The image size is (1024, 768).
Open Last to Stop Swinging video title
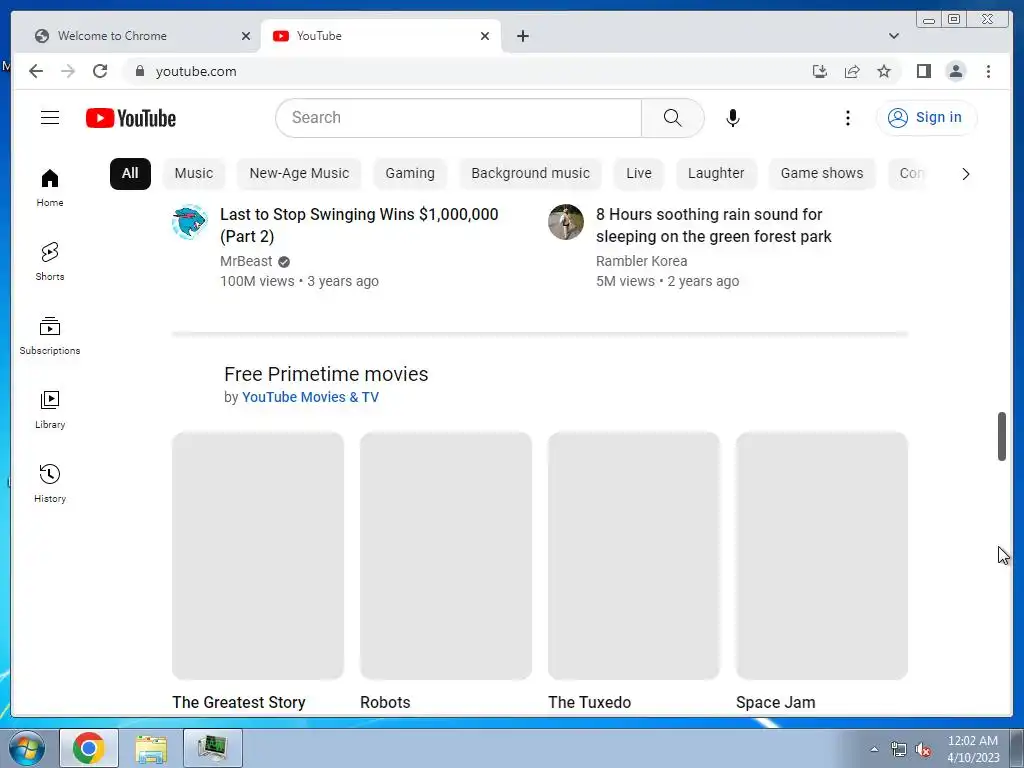pos(359,225)
